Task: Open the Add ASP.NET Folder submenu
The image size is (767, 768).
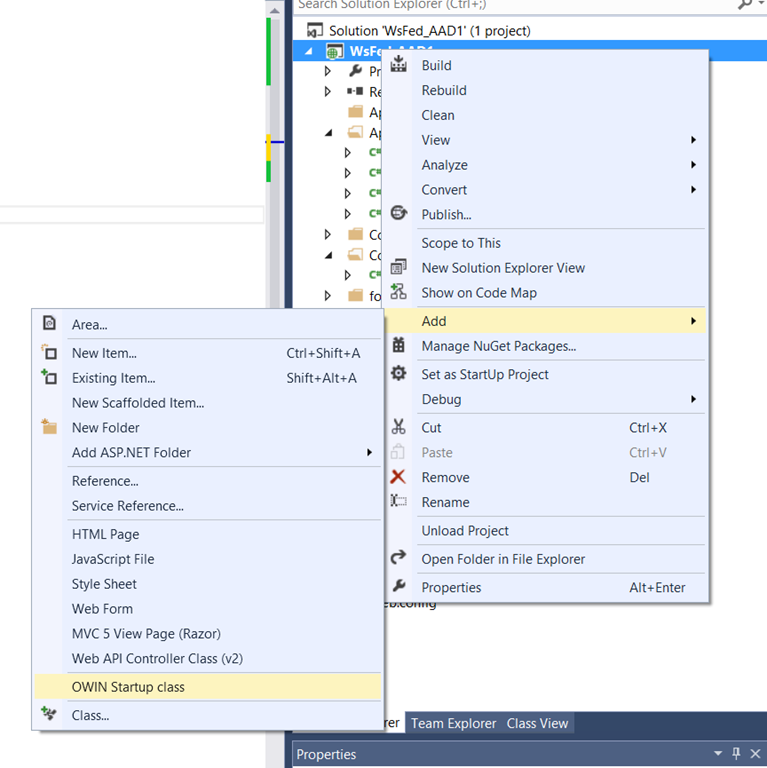Action: point(208,453)
